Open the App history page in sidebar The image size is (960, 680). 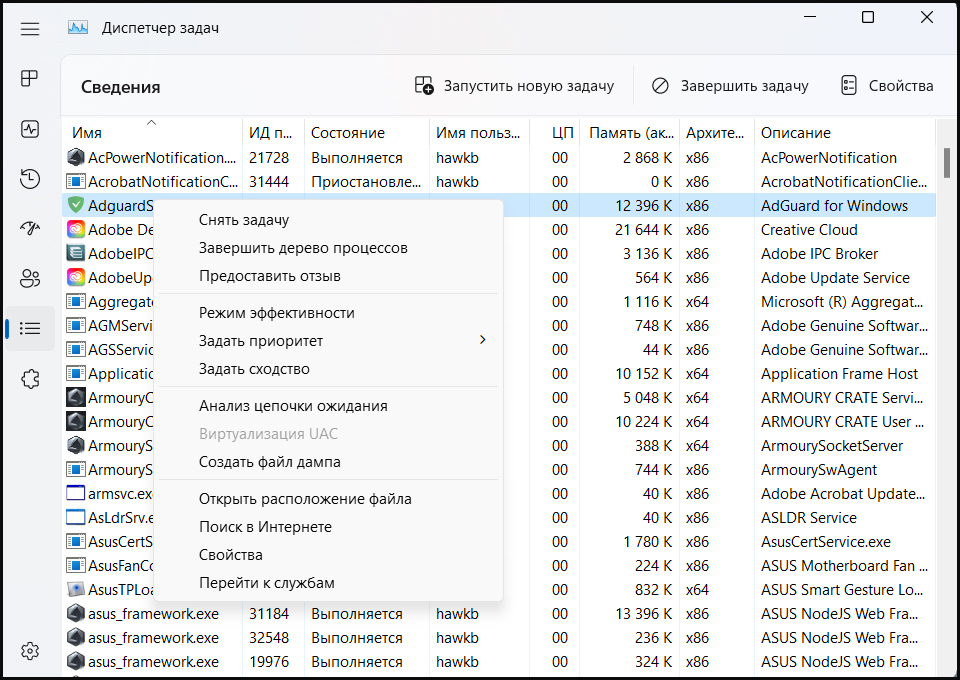click(30, 179)
